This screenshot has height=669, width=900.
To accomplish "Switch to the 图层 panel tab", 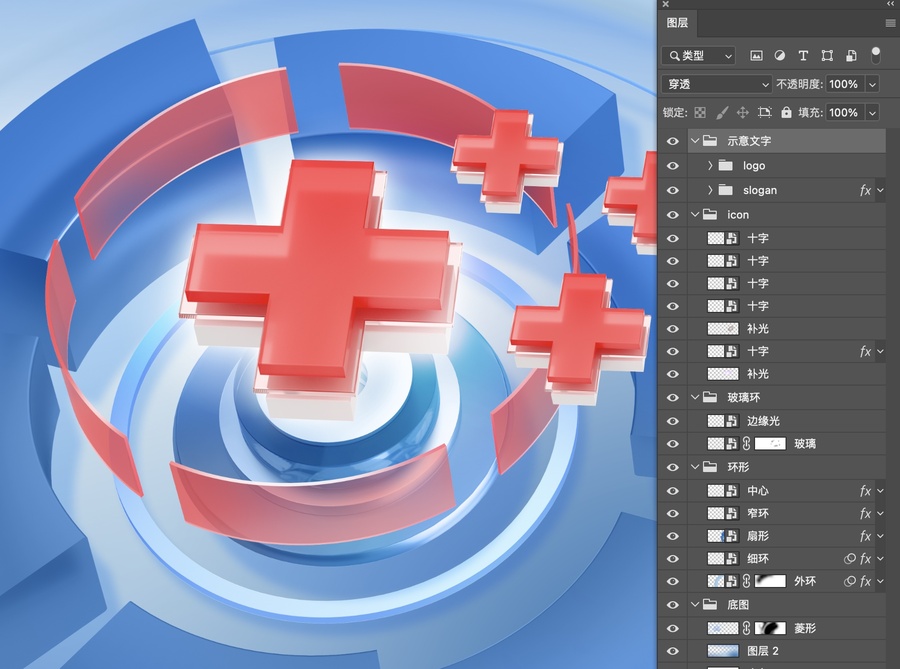I will coord(677,23).
